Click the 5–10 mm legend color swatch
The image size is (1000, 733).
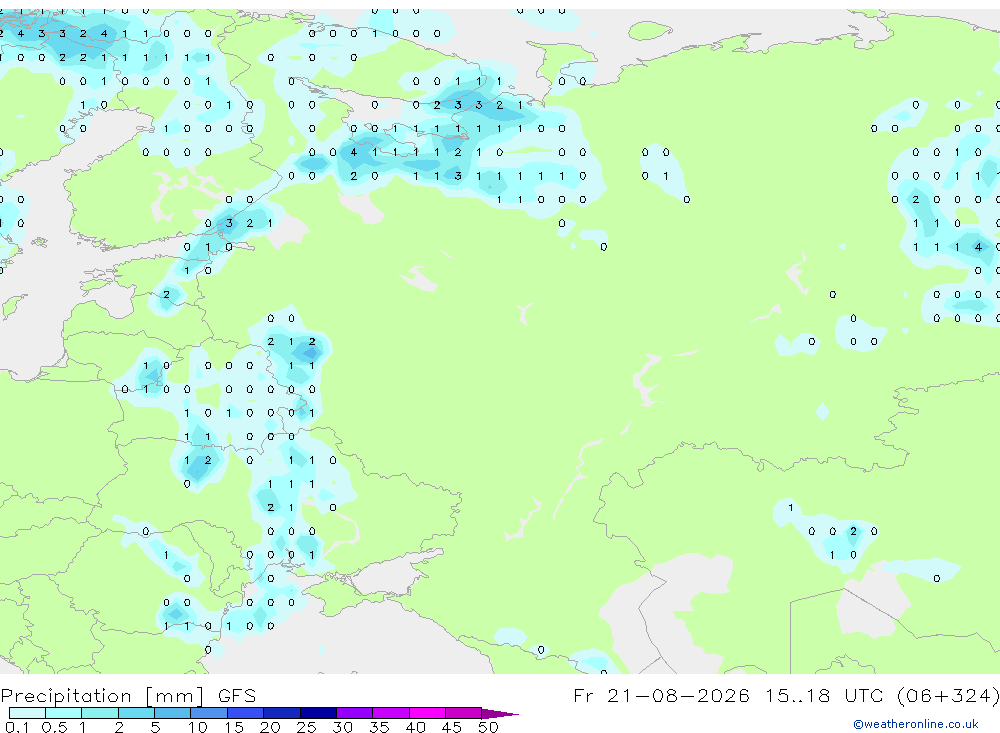(x=172, y=713)
